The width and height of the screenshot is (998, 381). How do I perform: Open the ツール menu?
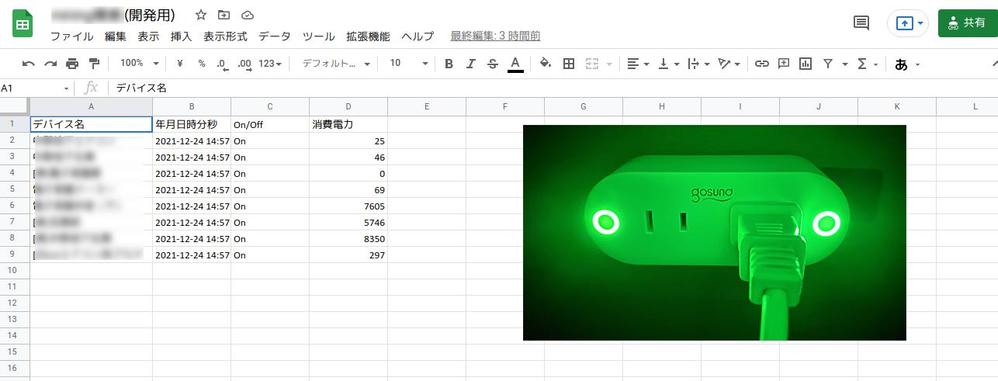[x=318, y=36]
